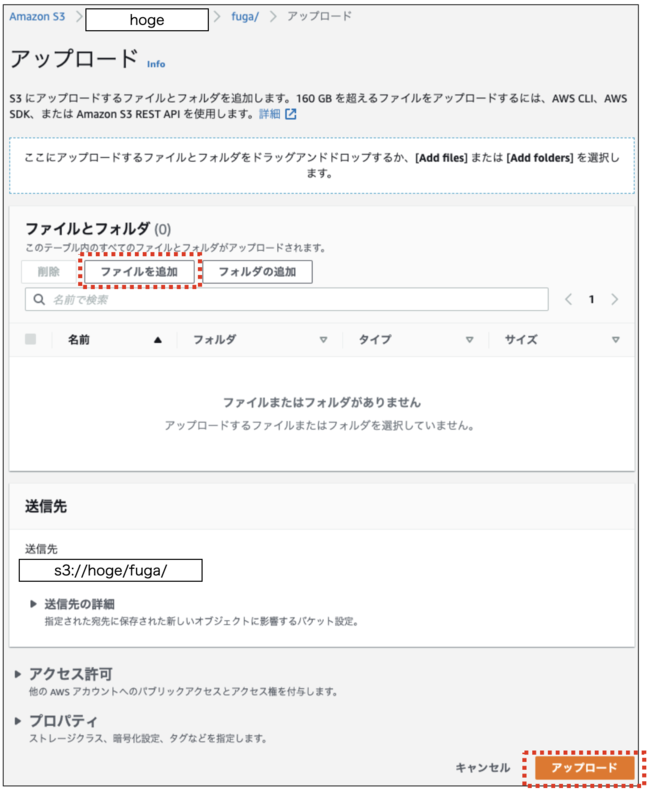Viewport: 651px width, 800px height.
Task: Click the ファイルを追加 button
Action: (139, 271)
